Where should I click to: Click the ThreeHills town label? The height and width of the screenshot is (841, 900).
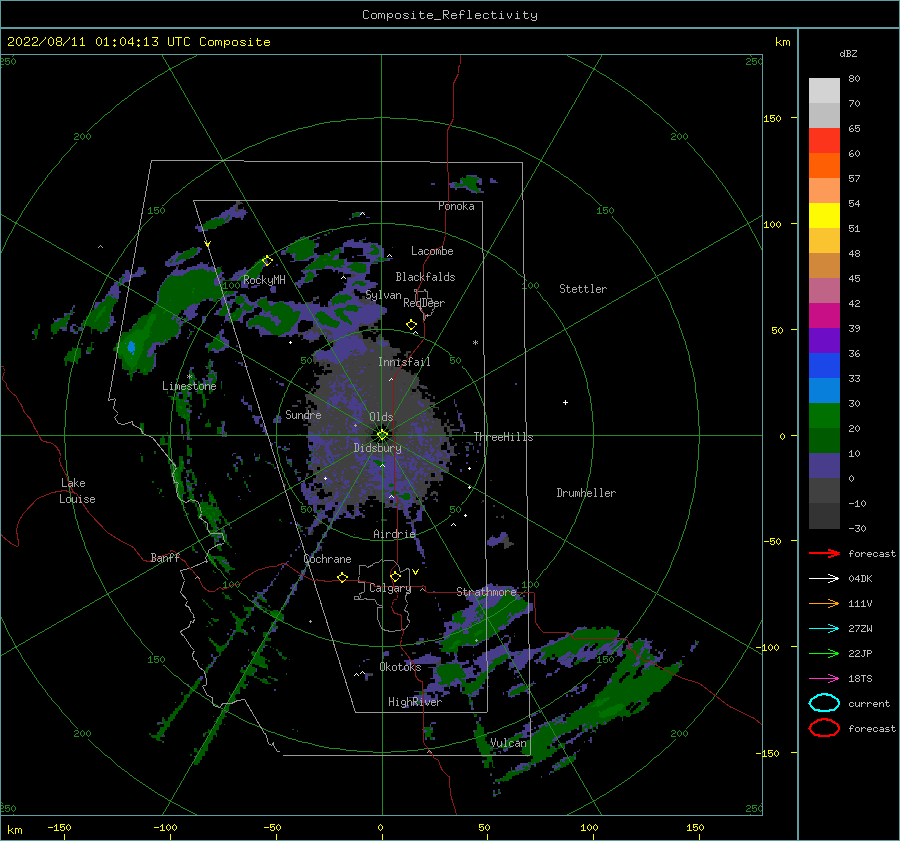coord(503,437)
